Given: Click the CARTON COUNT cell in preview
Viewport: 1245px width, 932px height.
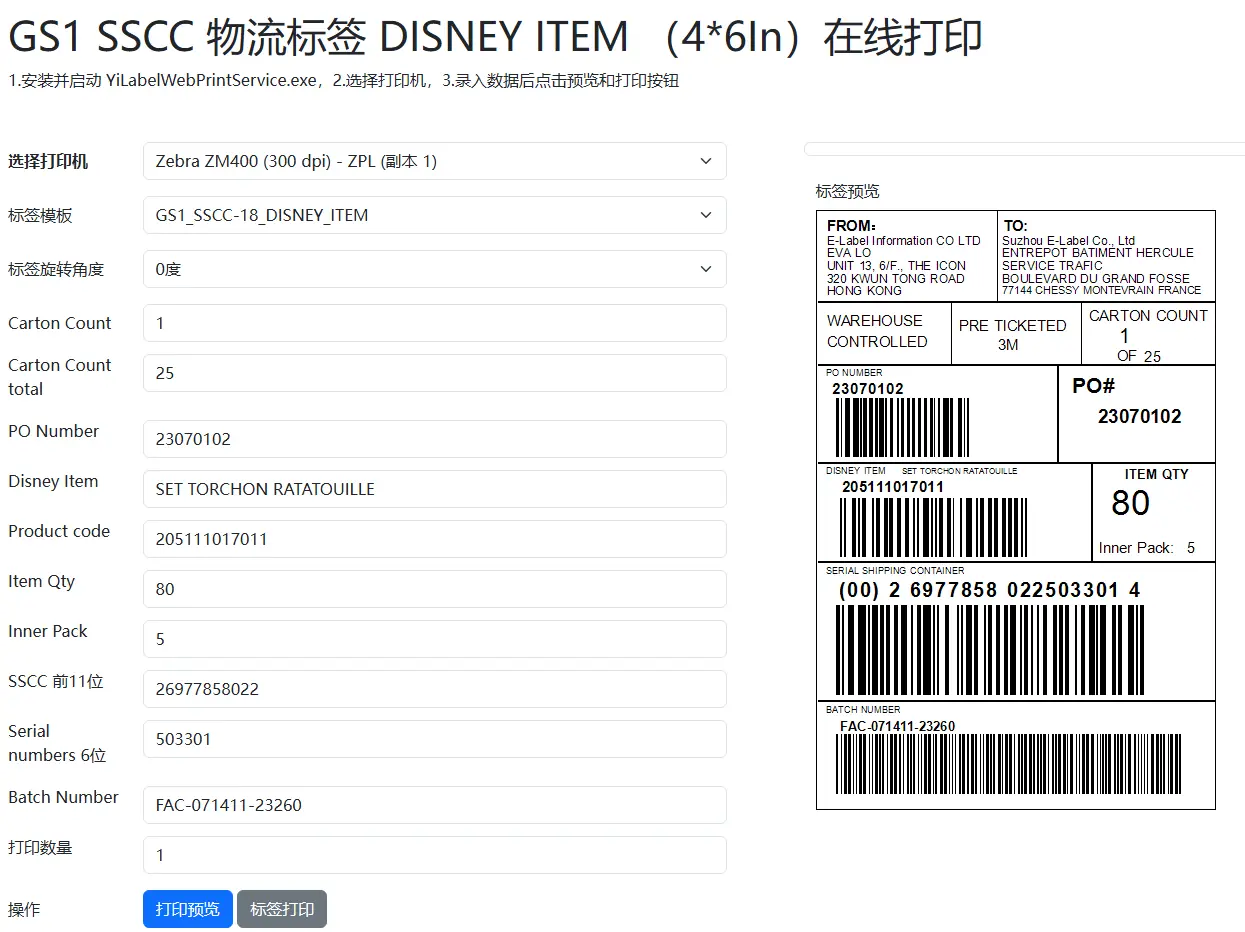Looking at the screenshot, I should 1148,334.
